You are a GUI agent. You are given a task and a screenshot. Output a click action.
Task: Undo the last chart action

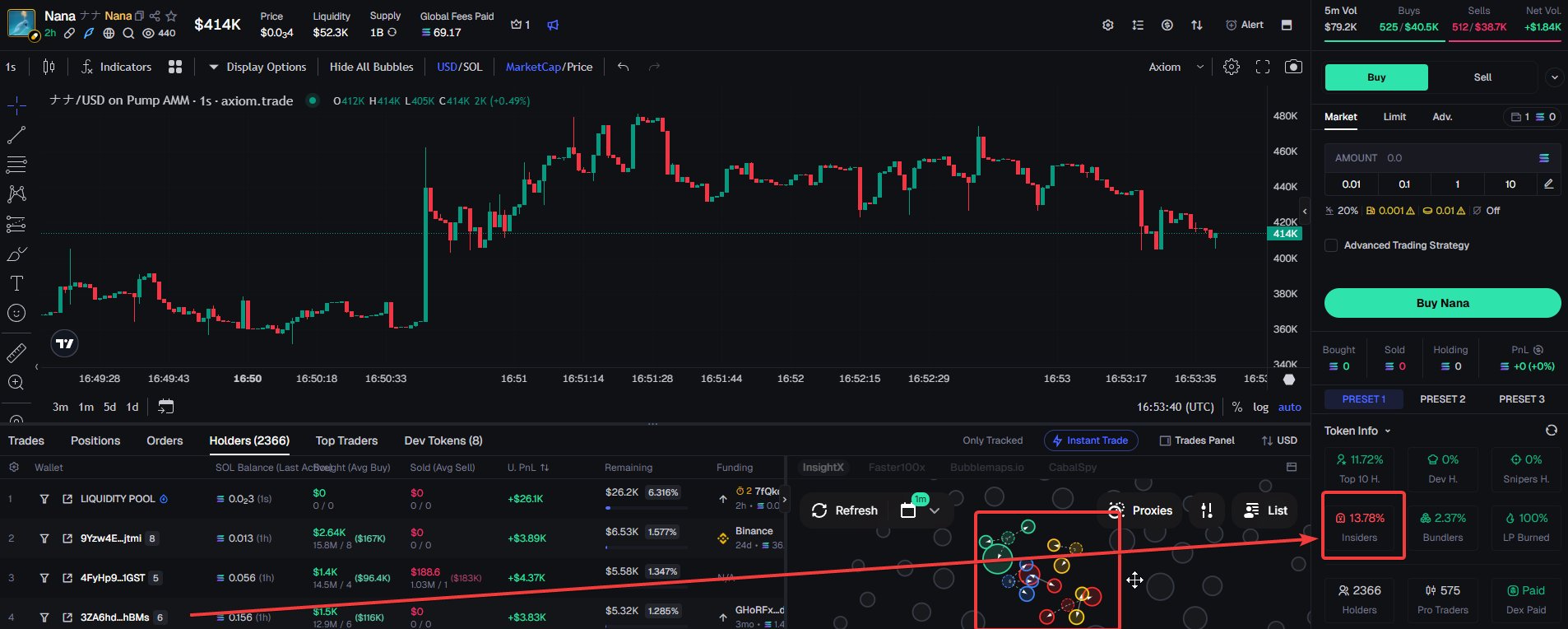tap(624, 67)
